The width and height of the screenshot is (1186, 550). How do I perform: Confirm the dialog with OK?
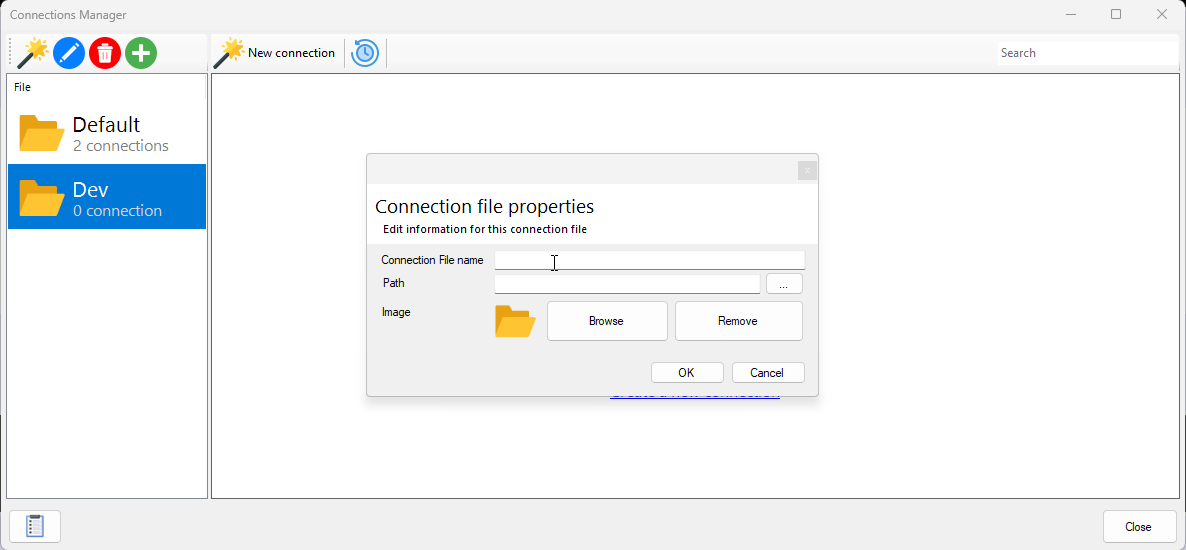687,372
